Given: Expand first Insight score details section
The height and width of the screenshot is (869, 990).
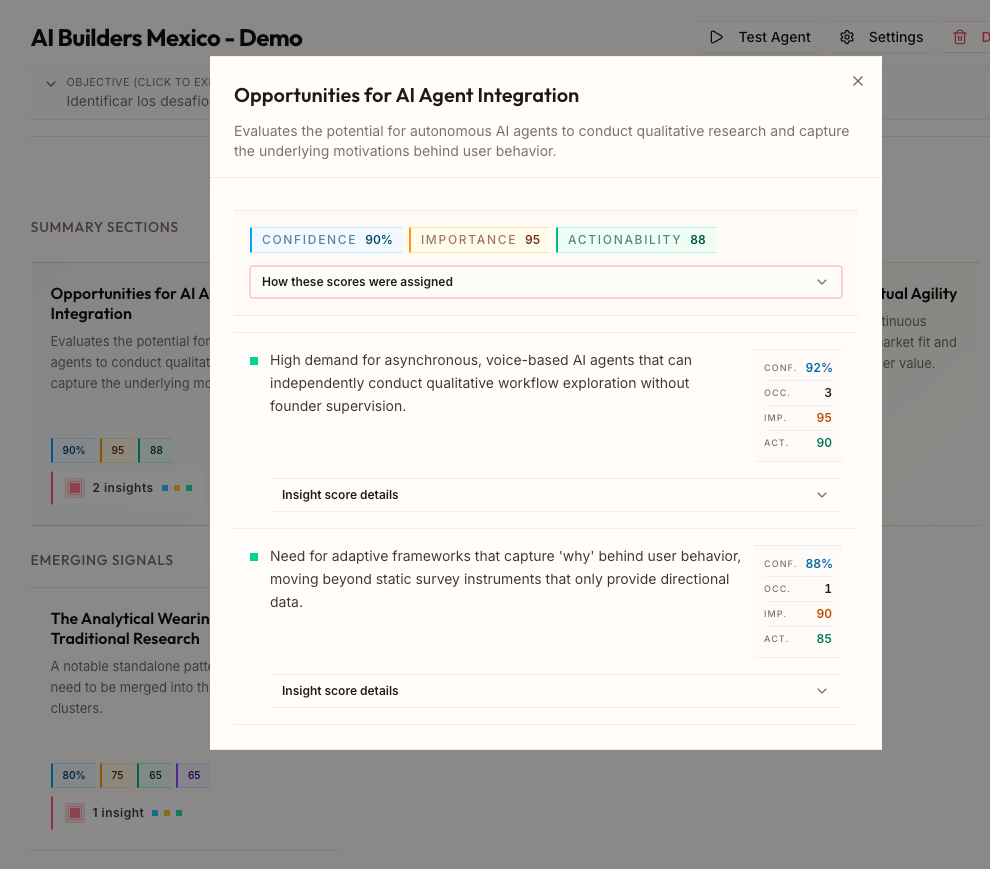Looking at the screenshot, I should coord(556,495).
